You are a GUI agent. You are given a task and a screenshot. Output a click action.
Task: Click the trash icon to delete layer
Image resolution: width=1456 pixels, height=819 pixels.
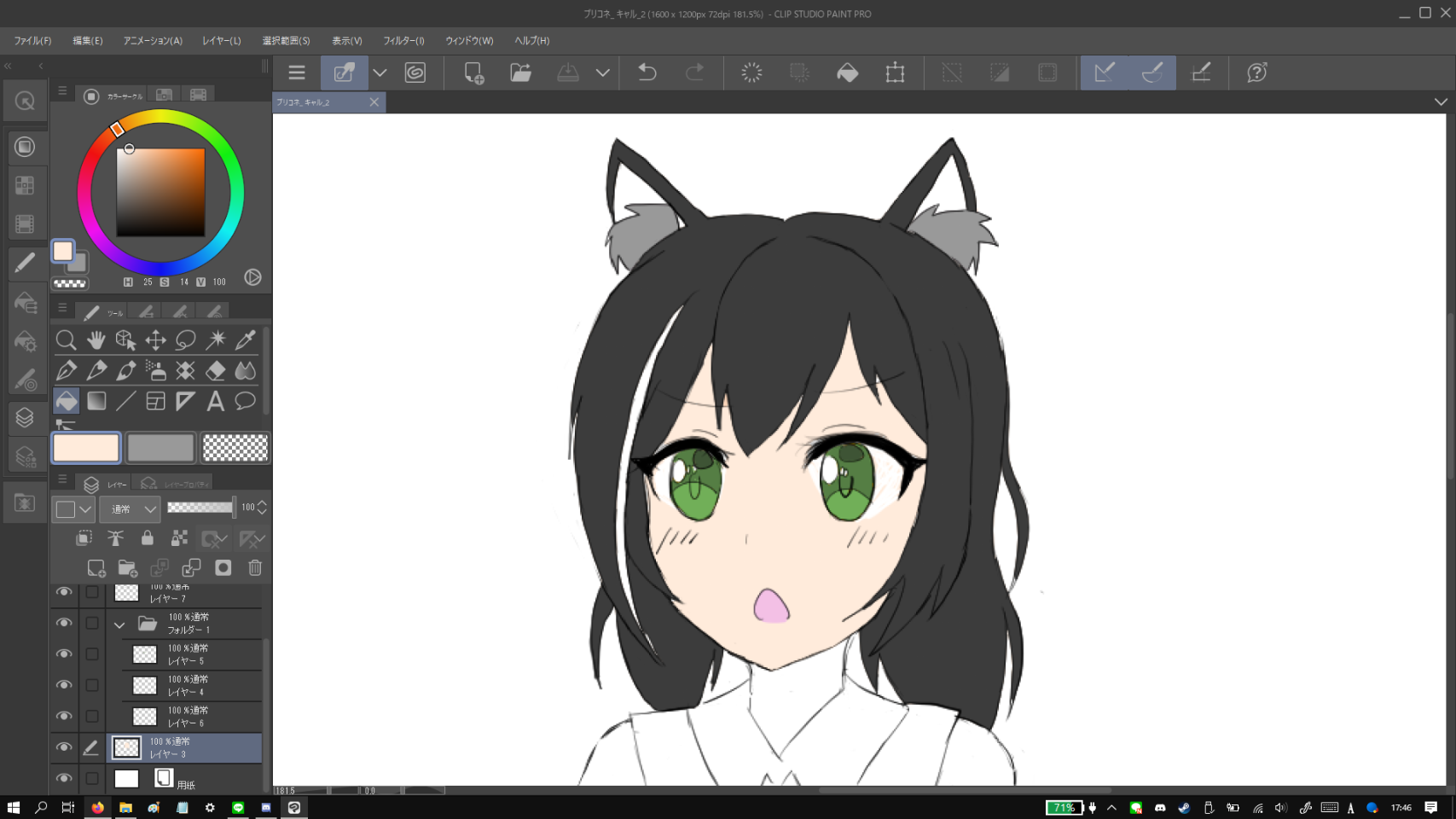point(255,568)
